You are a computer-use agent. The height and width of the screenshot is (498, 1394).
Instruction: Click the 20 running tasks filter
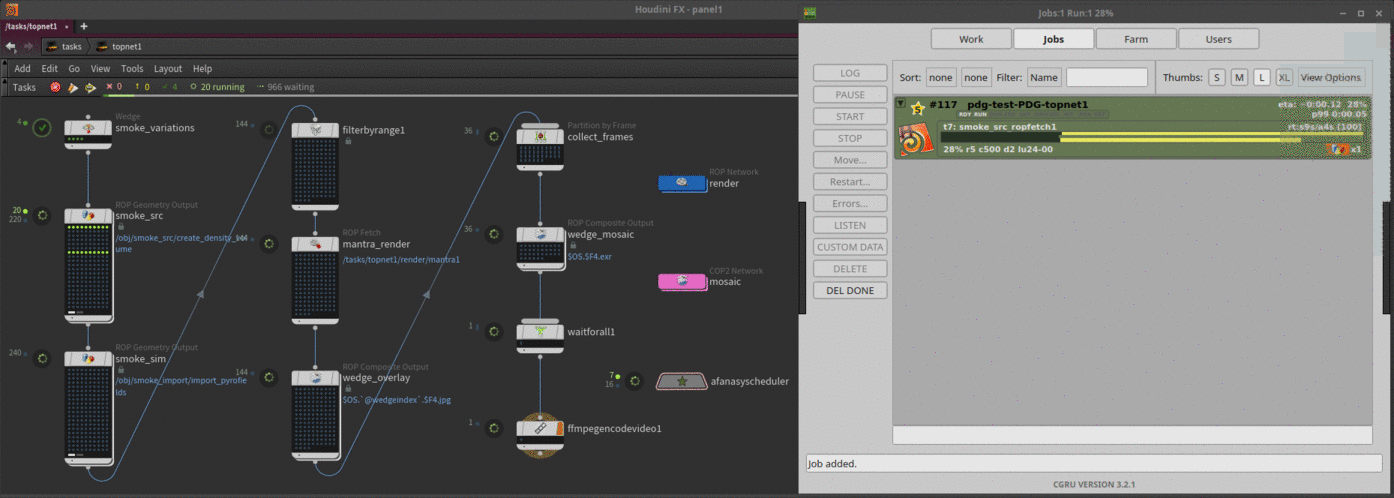click(217, 87)
